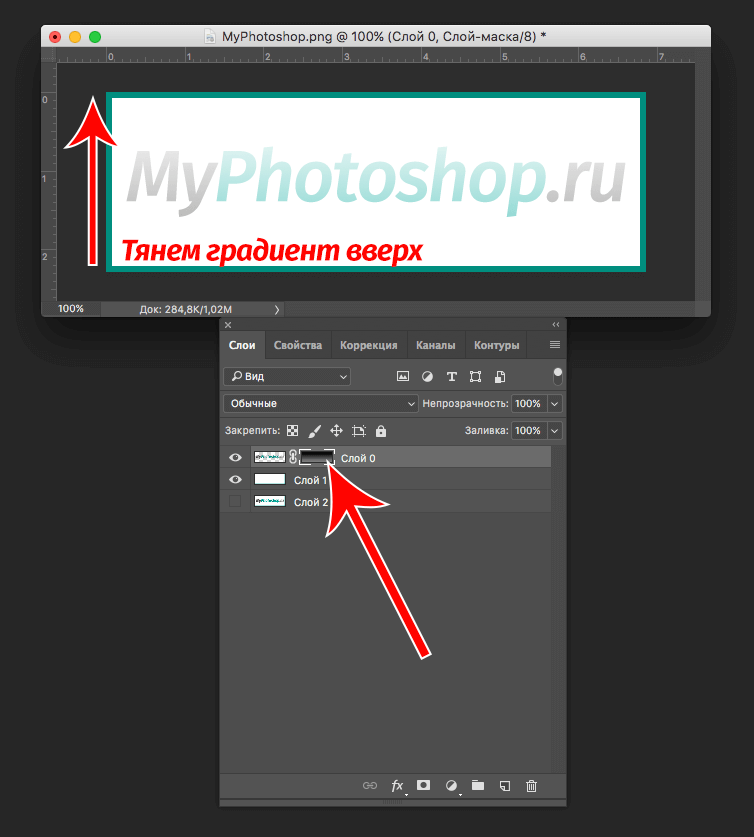Click the add layer mask icon

click(x=423, y=786)
